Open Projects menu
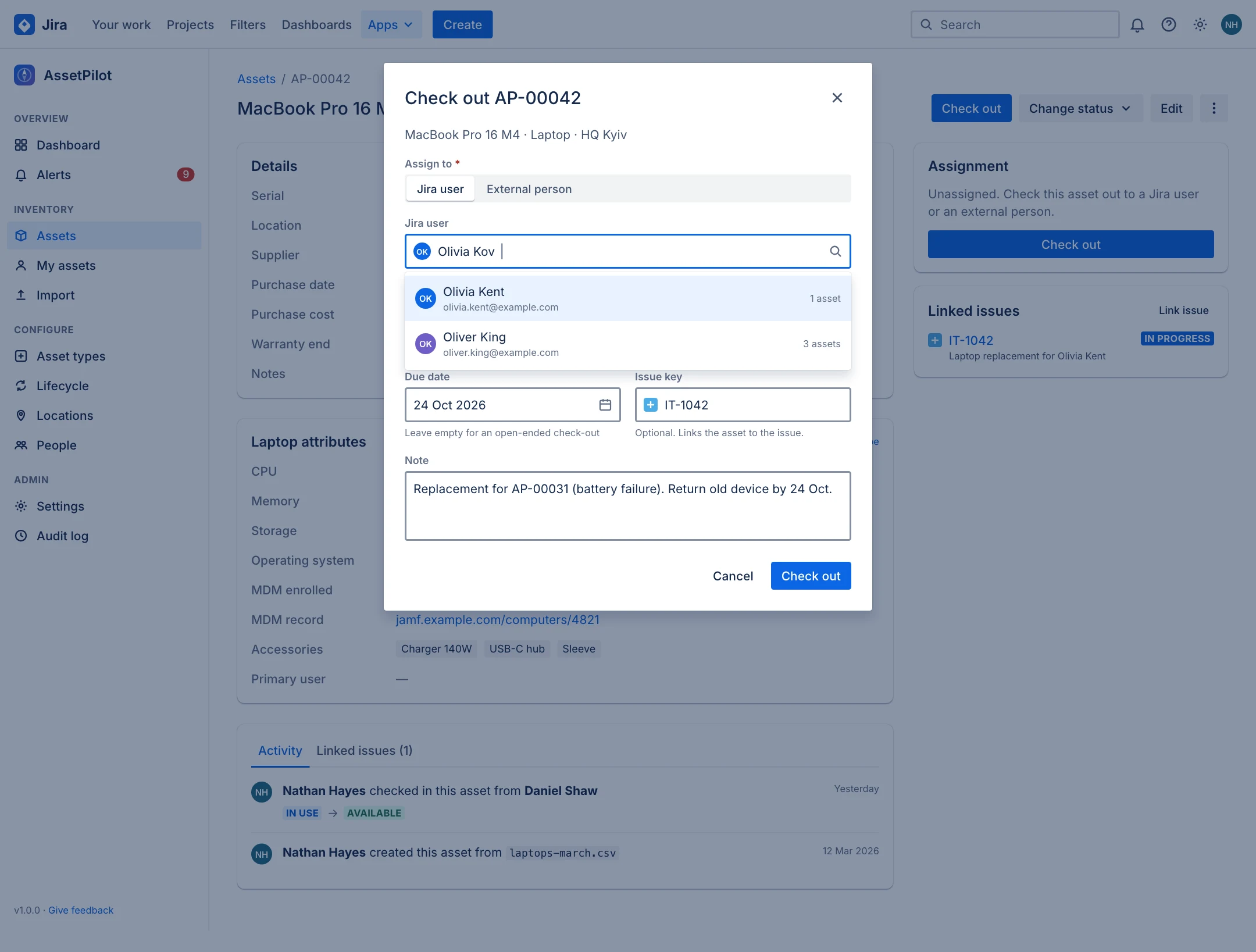1256x952 pixels. (x=190, y=24)
